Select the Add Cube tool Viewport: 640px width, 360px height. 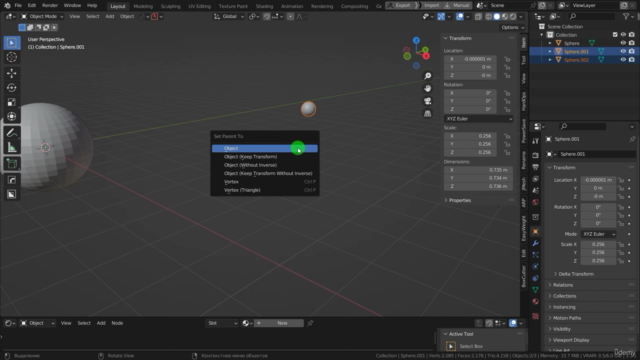click(x=12, y=164)
